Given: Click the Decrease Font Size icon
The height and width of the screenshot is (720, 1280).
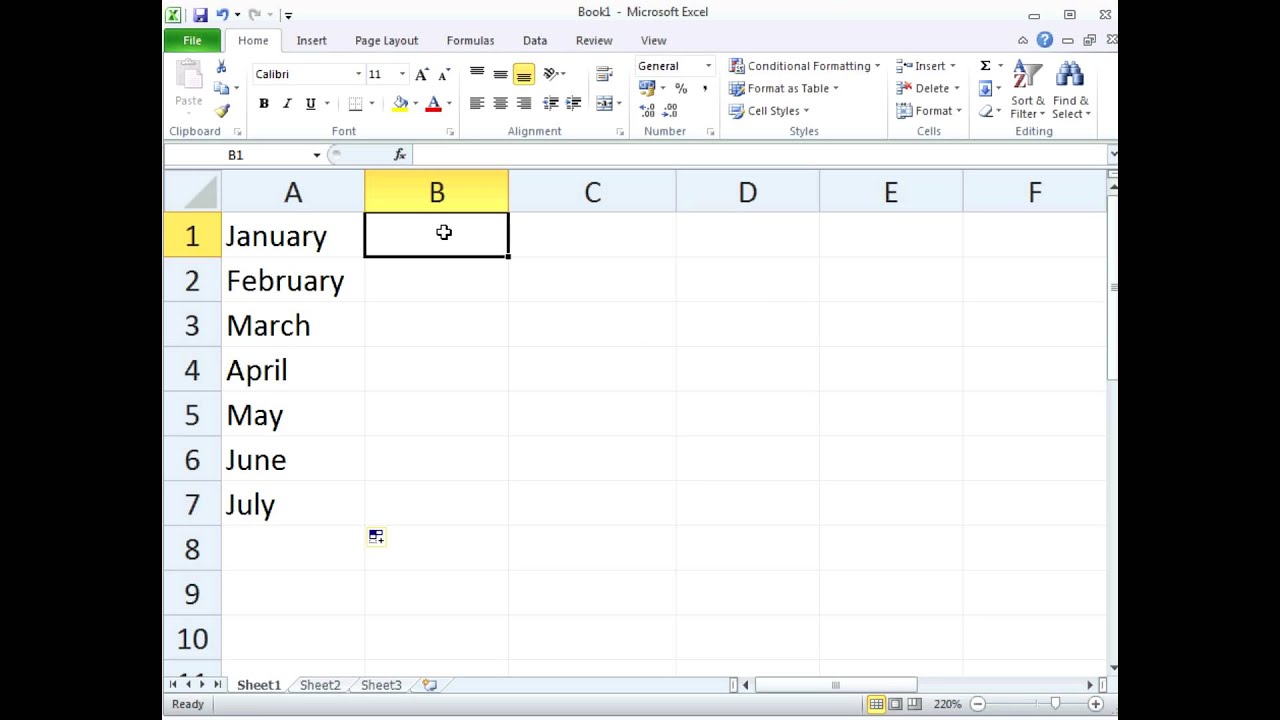Looking at the screenshot, I should point(444,74).
